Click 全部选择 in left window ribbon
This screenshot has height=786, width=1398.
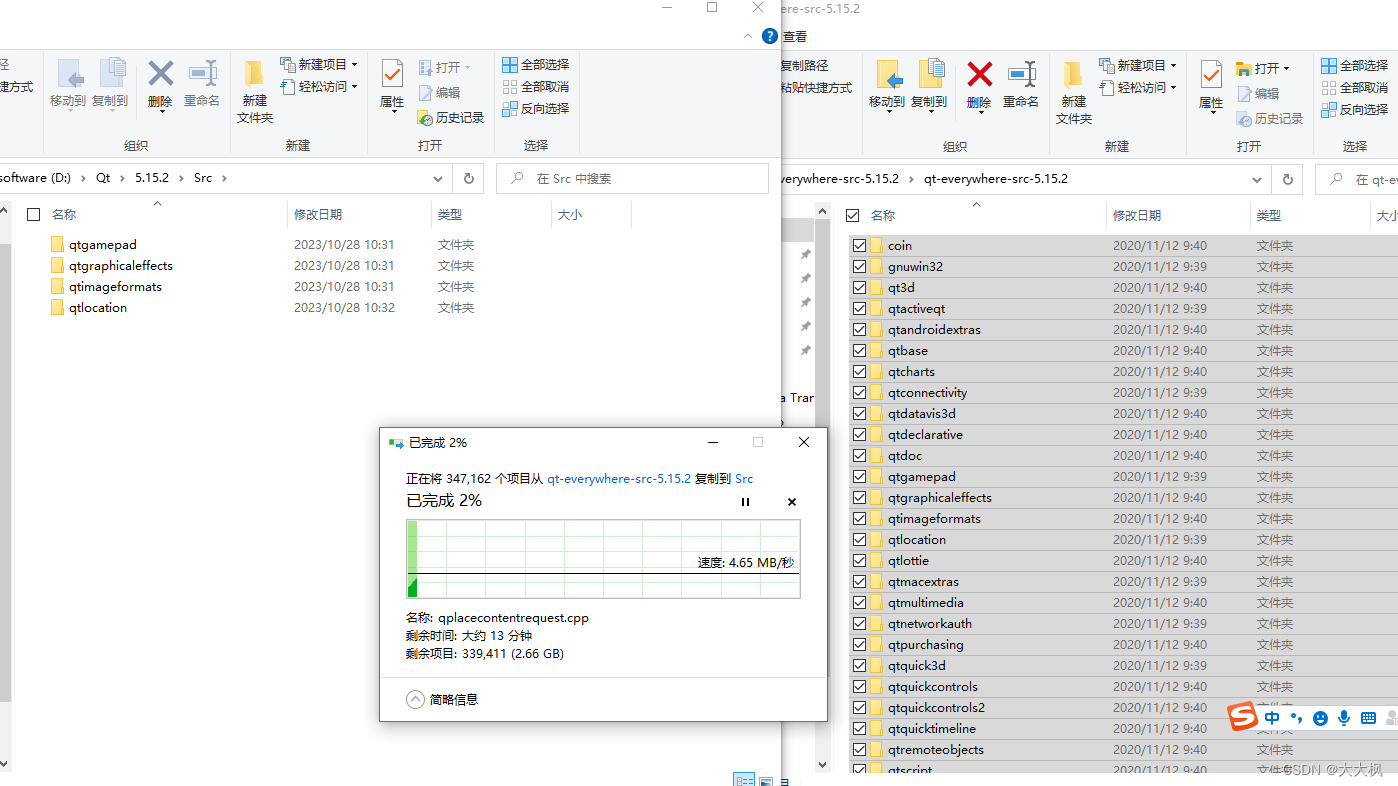pyautogui.click(x=535, y=64)
